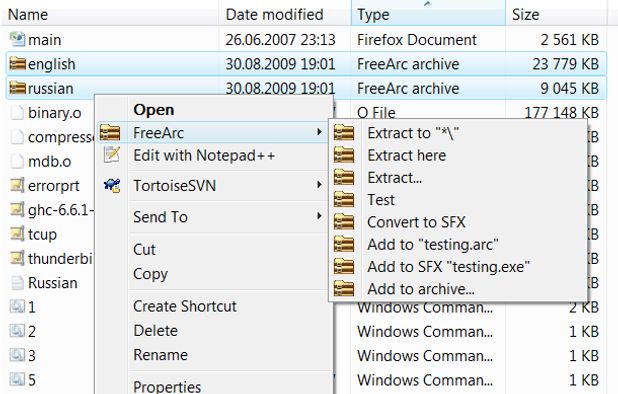
Task: Select the file named errorprt
Action: [x=54, y=186]
